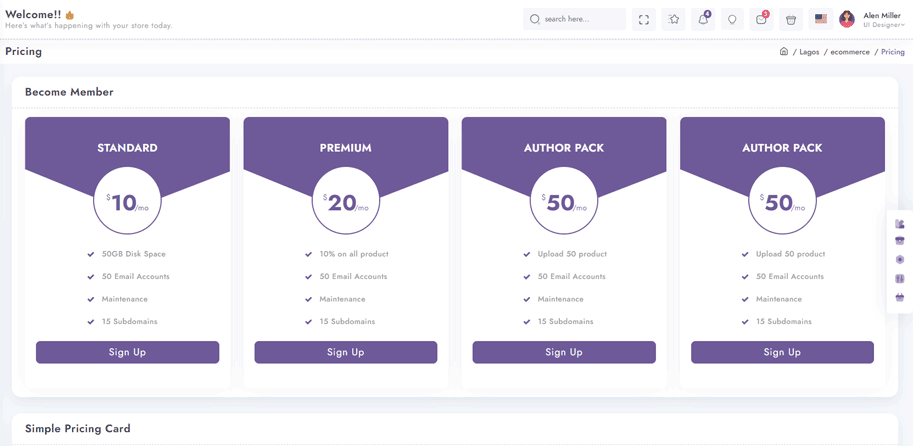Toggle the light bulb theme icon

(x=732, y=19)
